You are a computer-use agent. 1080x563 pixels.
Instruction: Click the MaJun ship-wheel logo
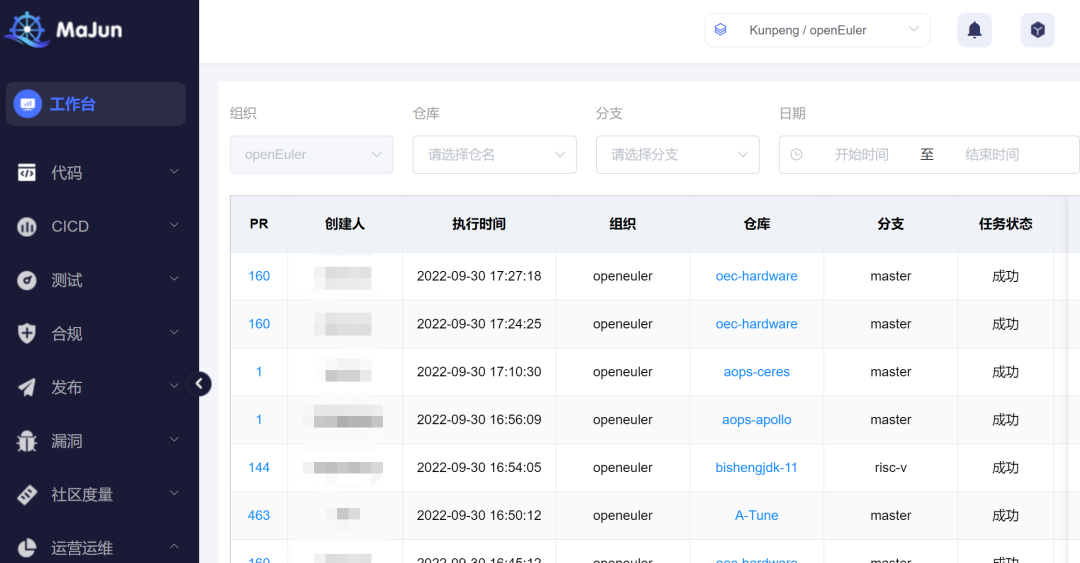[27, 30]
